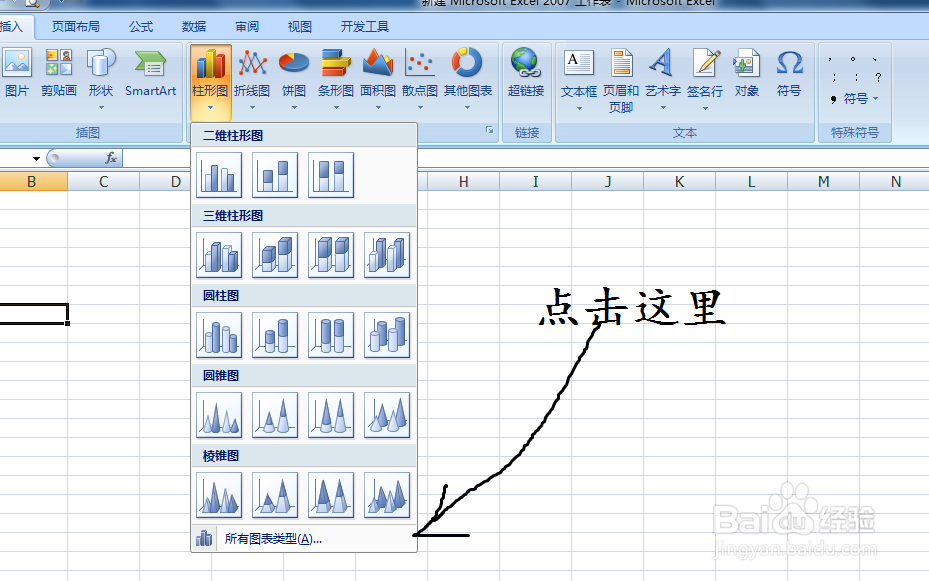Insert a picture from file
This screenshot has width=929, height=581.
[17, 72]
